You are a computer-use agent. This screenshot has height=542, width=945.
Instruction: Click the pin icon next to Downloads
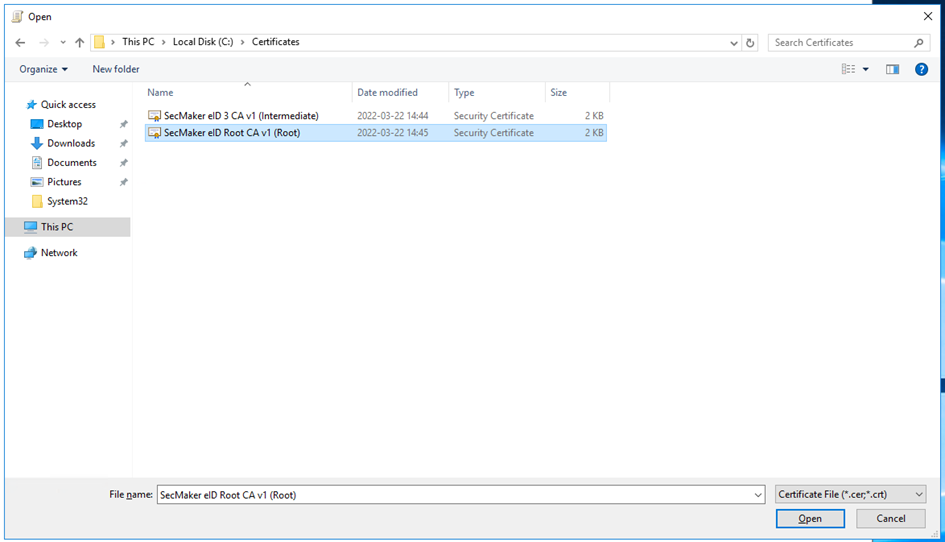coord(124,143)
